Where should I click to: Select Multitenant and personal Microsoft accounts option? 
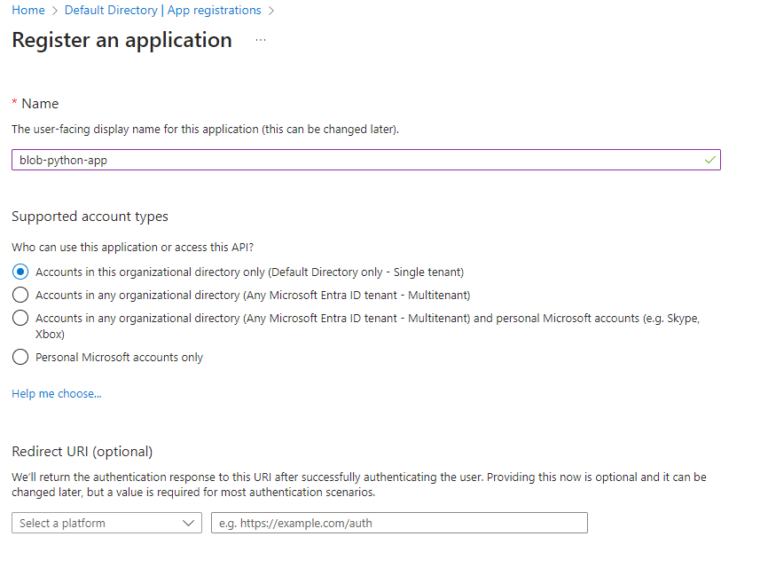[x=20, y=318]
